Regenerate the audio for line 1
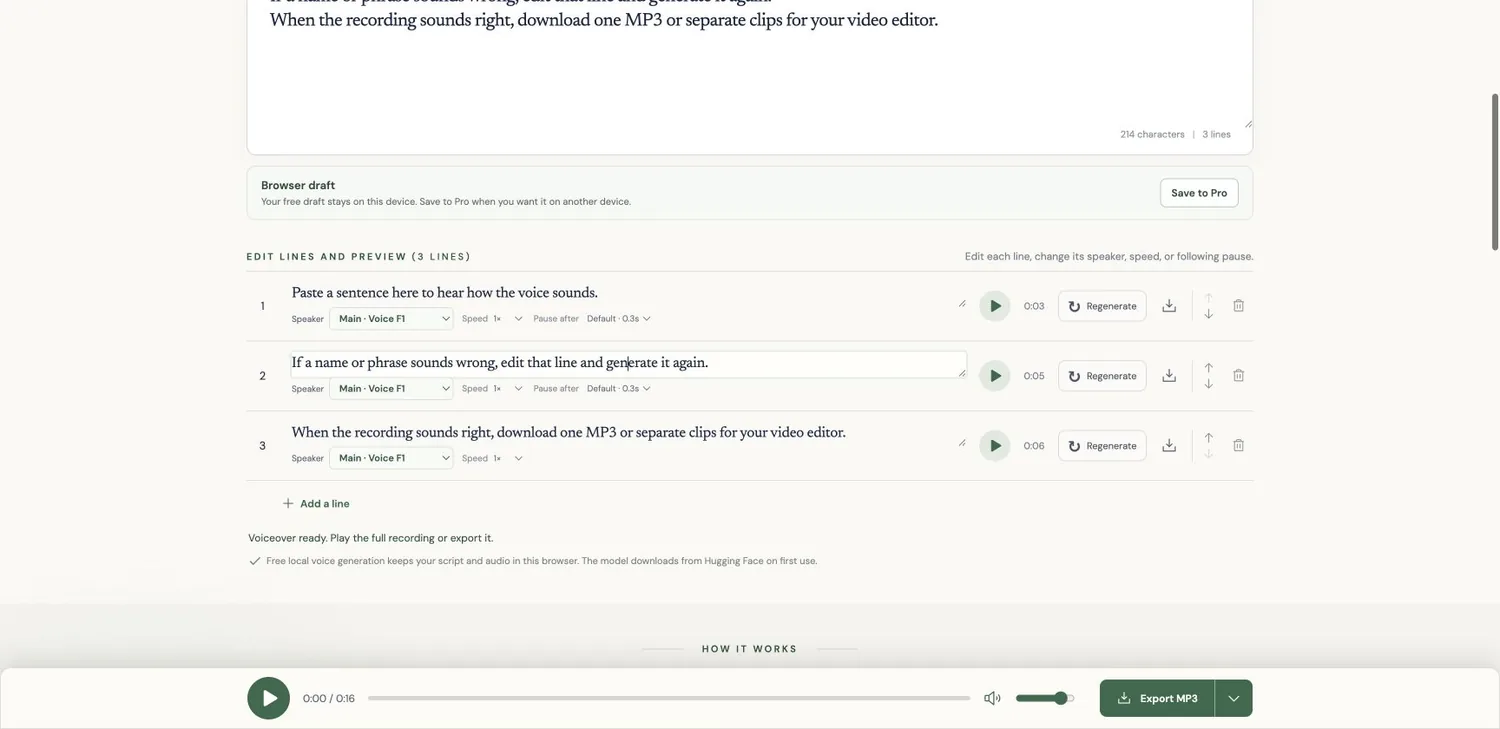 (x=1102, y=306)
